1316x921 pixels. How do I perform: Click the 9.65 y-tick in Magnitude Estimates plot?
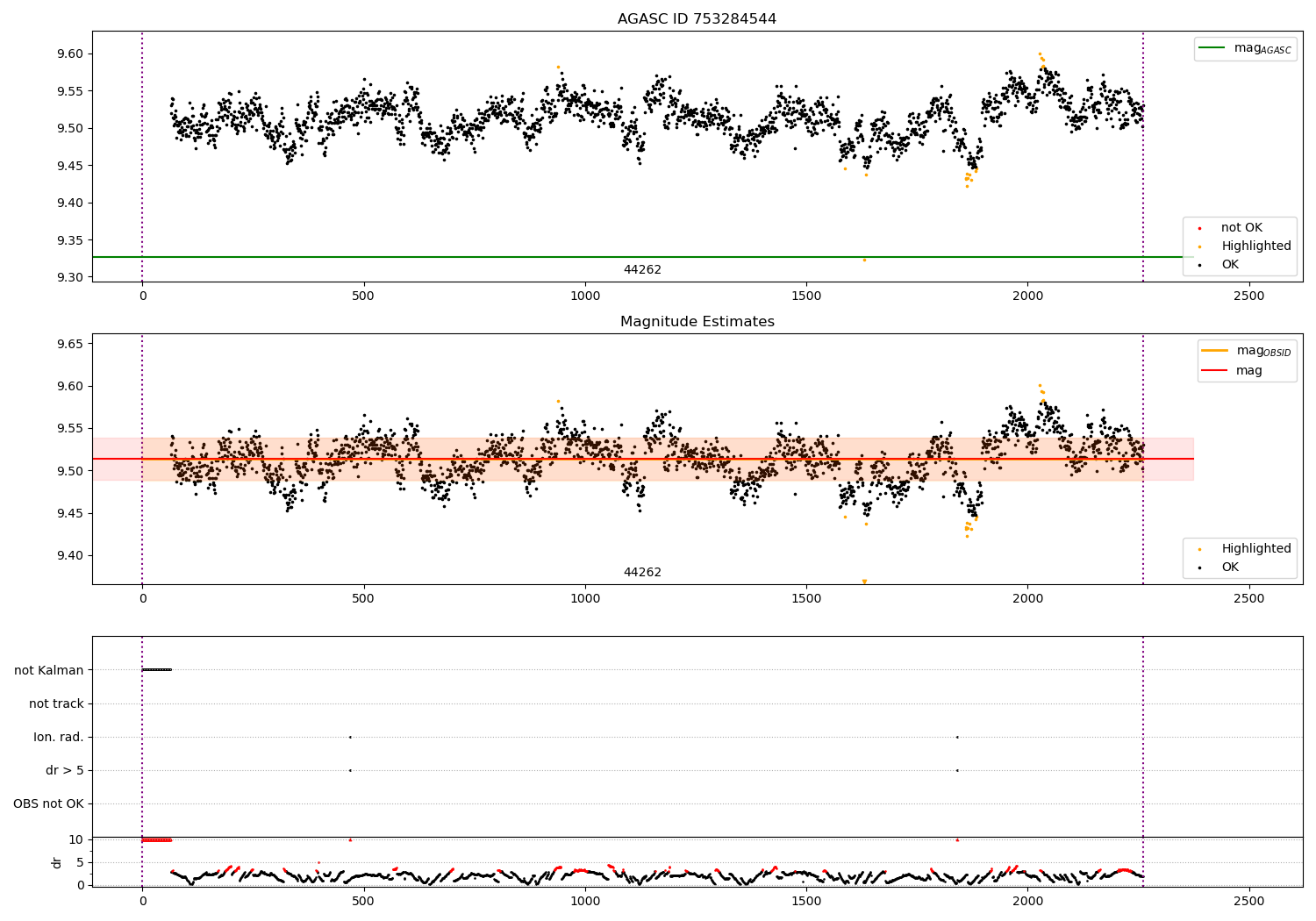(72, 344)
